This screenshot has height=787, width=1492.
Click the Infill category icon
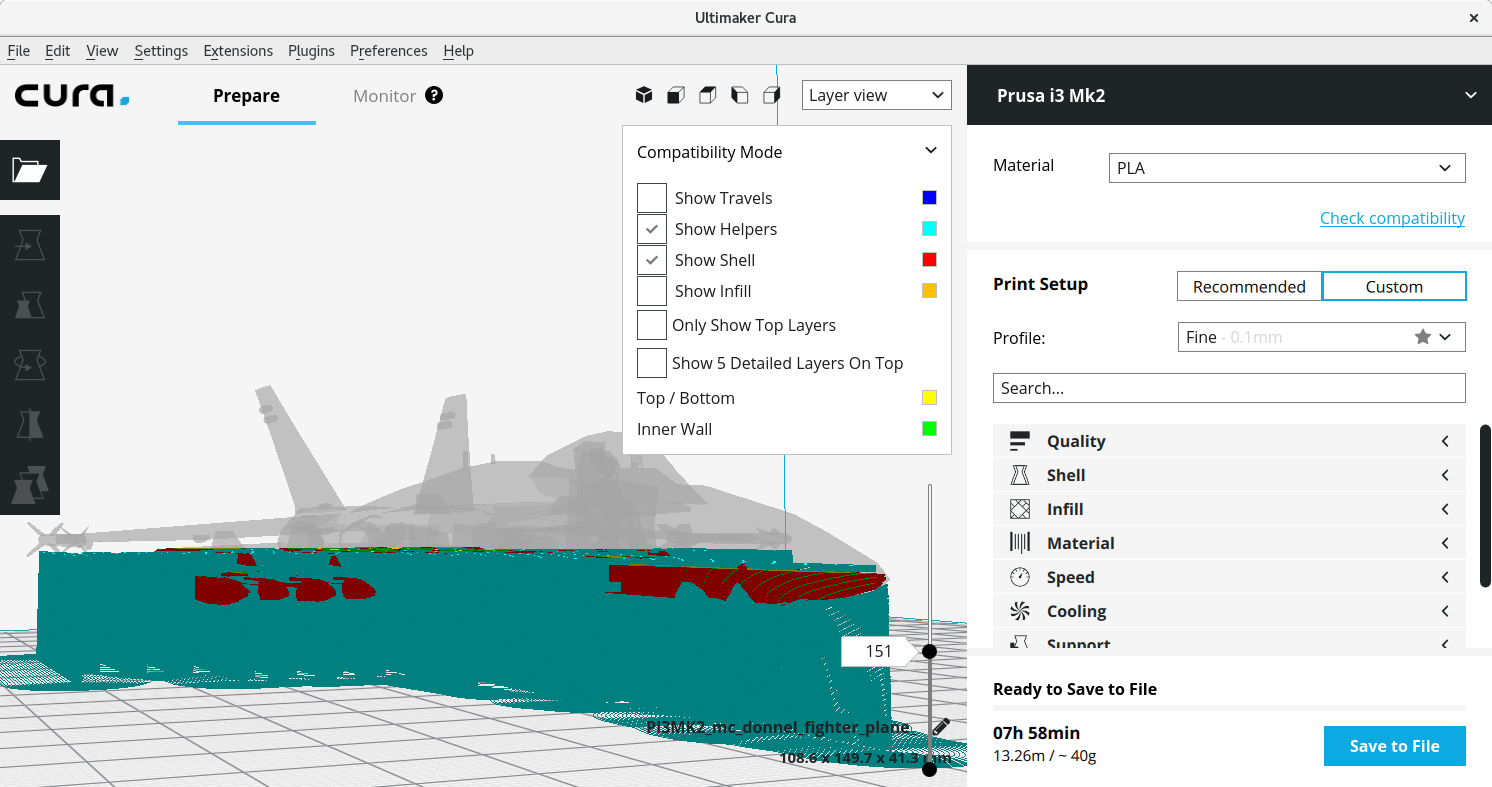tap(1020, 509)
